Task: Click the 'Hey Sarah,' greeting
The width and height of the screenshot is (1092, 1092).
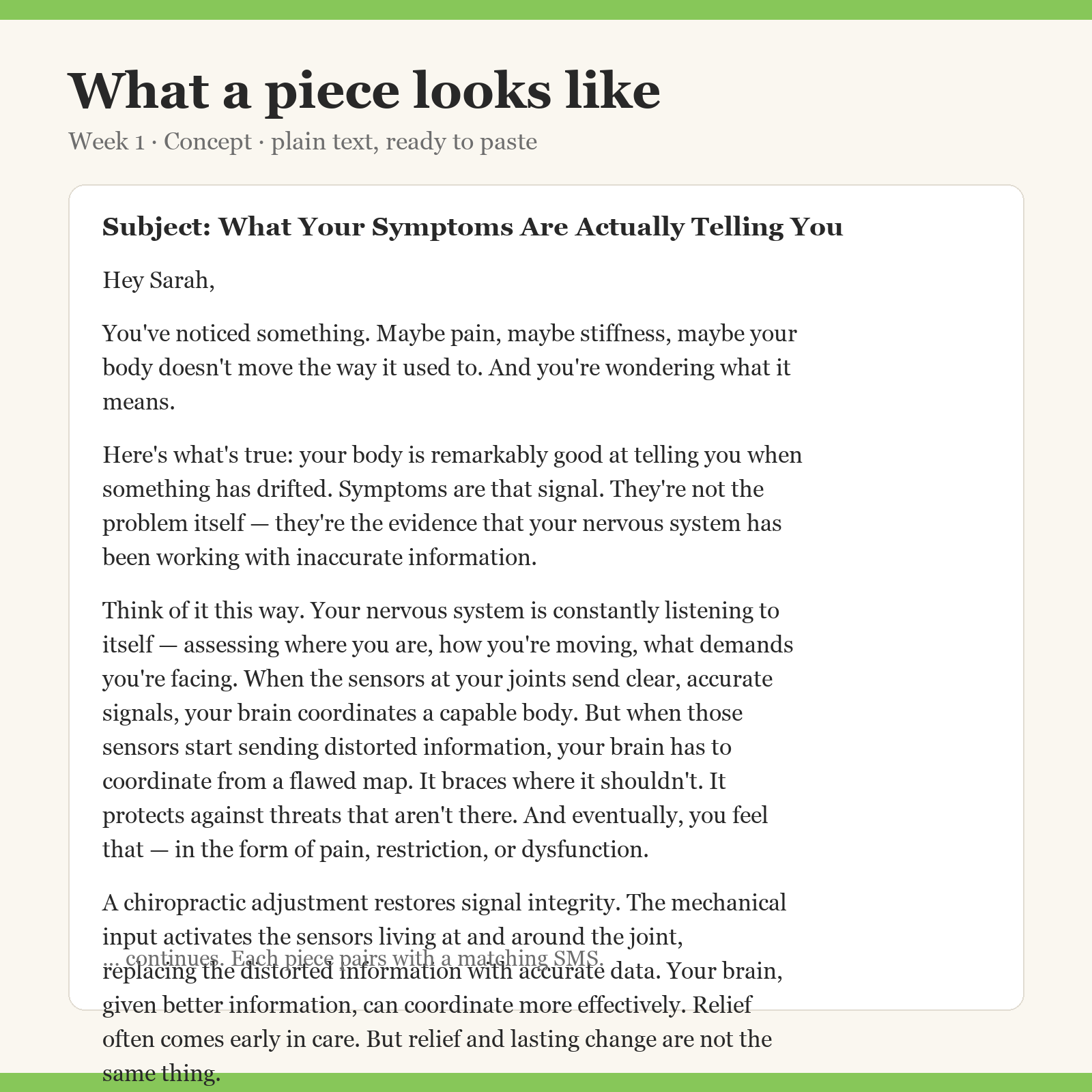Action: (x=158, y=281)
